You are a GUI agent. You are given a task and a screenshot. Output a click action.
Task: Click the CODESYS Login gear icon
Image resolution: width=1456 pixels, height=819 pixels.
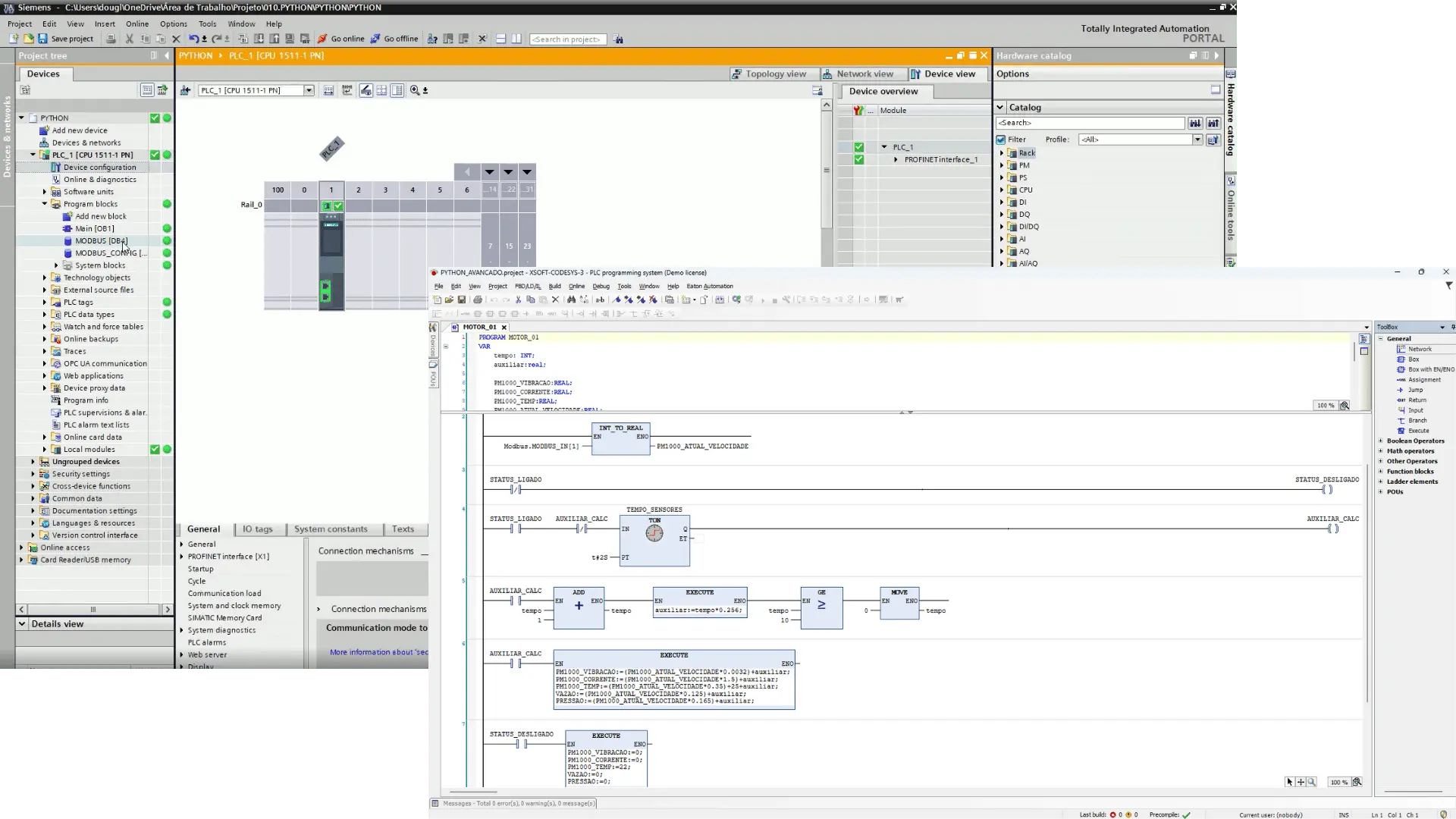pyautogui.click(x=736, y=300)
